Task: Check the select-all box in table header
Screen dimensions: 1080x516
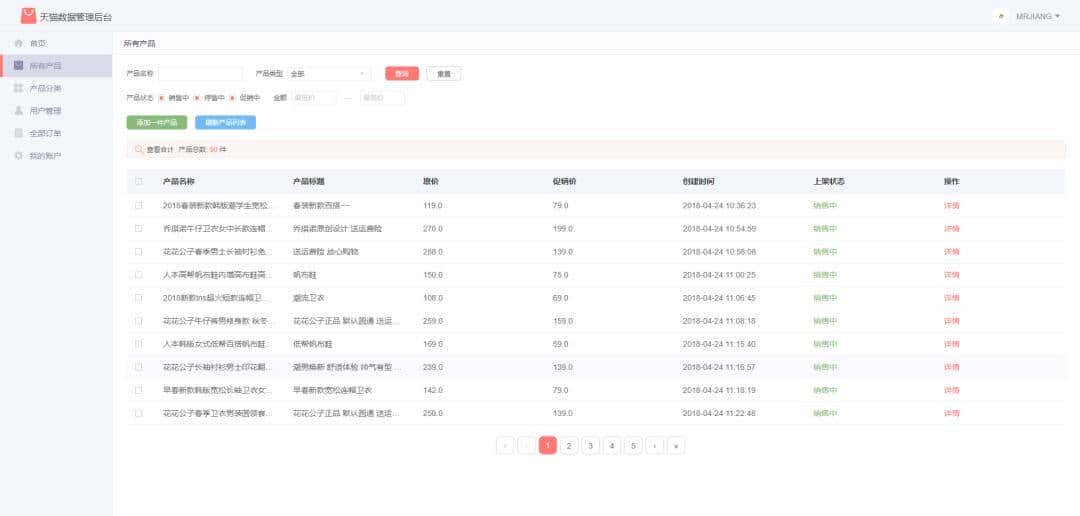Action: [x=138, y=181]
